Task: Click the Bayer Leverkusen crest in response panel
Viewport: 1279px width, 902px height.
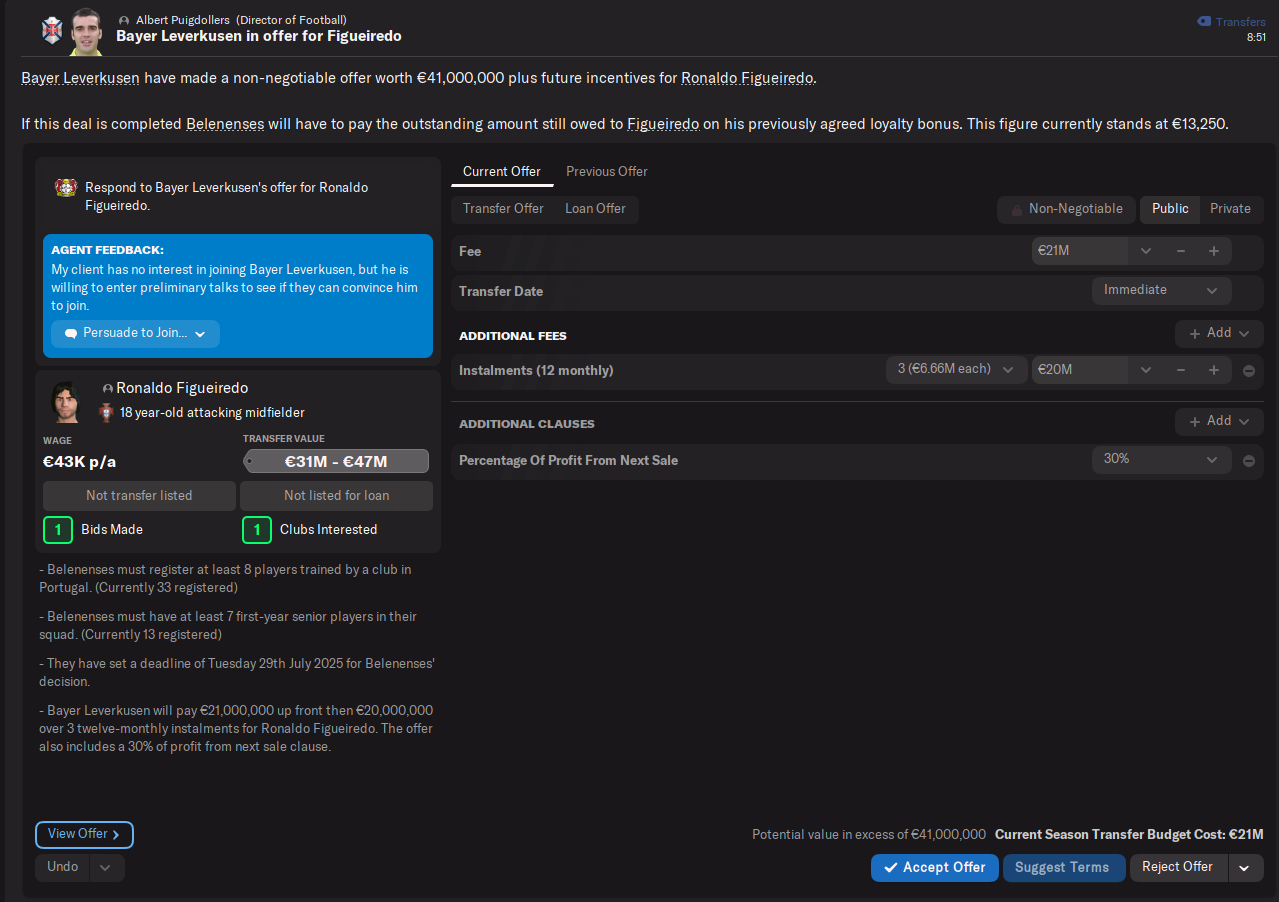Action: (66, 187)
